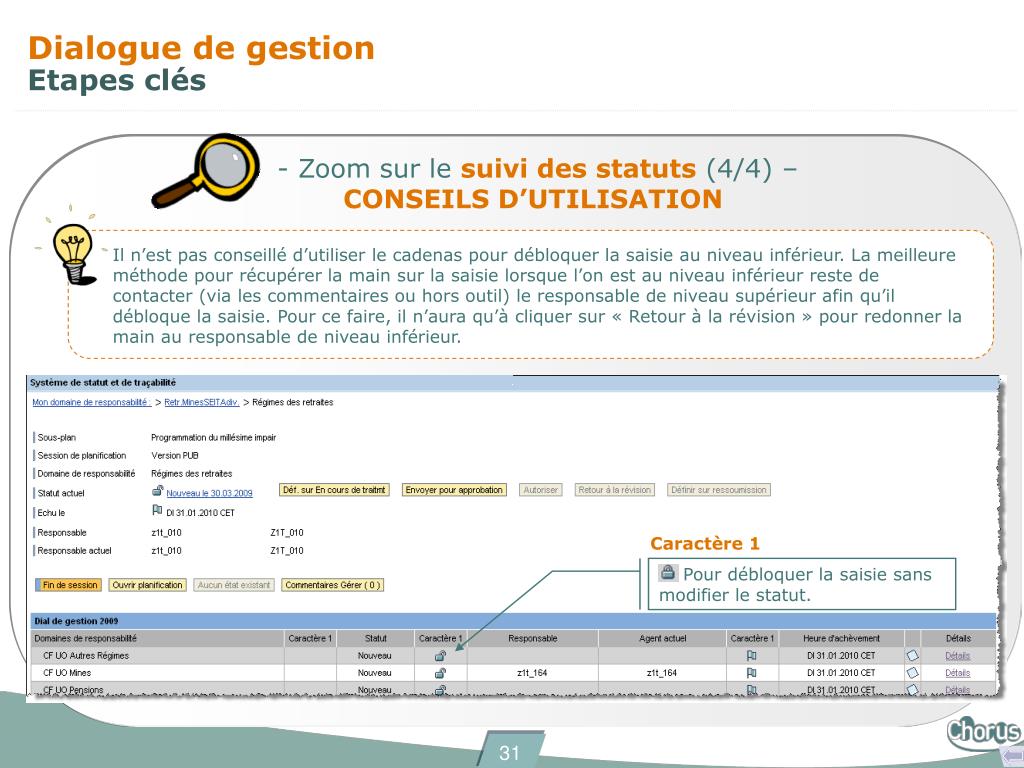Click the greyed Autoriser button
This screenshot has height=768, width=1024.
[x=541, y=490]
